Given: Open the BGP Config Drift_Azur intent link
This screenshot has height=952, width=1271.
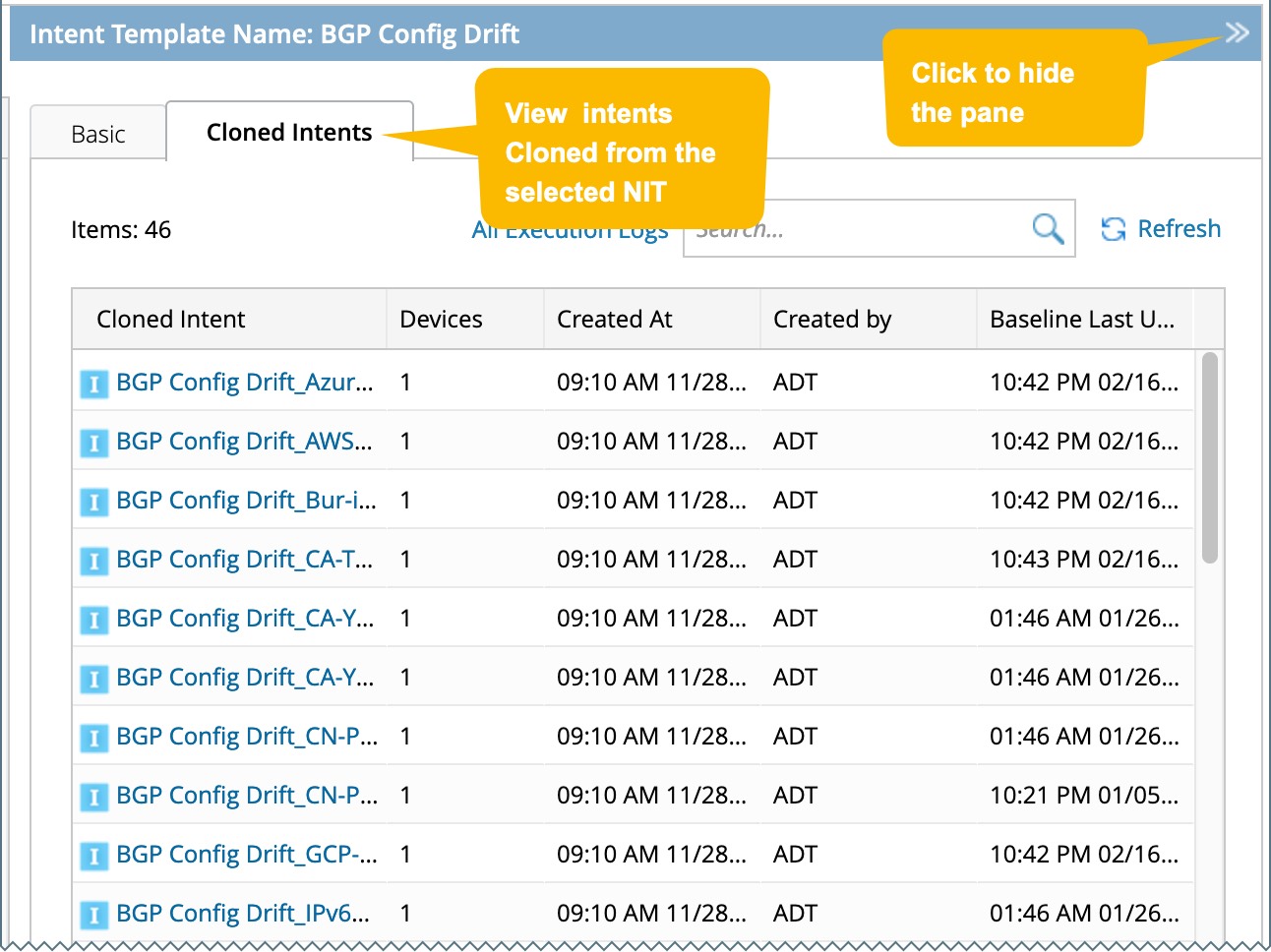Looking at the screenshot, I should [x=244, y=383].
